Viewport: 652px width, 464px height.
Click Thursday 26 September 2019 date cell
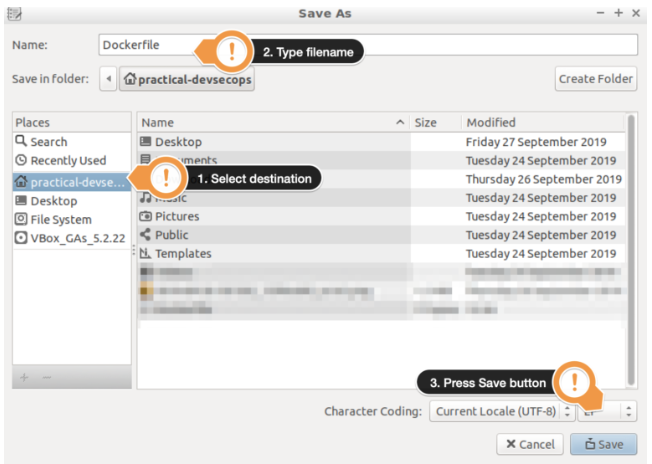pyautogui.click(x=543, y=179)
